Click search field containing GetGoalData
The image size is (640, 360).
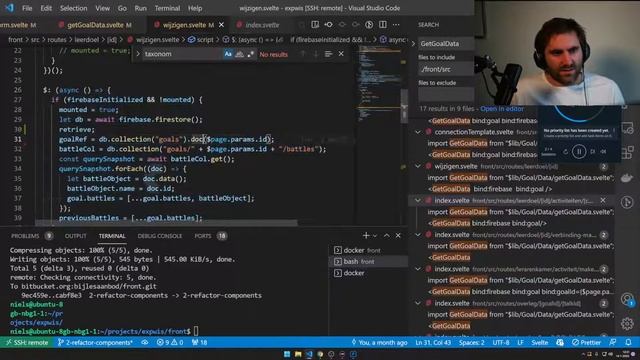click(x=446, y=44)
